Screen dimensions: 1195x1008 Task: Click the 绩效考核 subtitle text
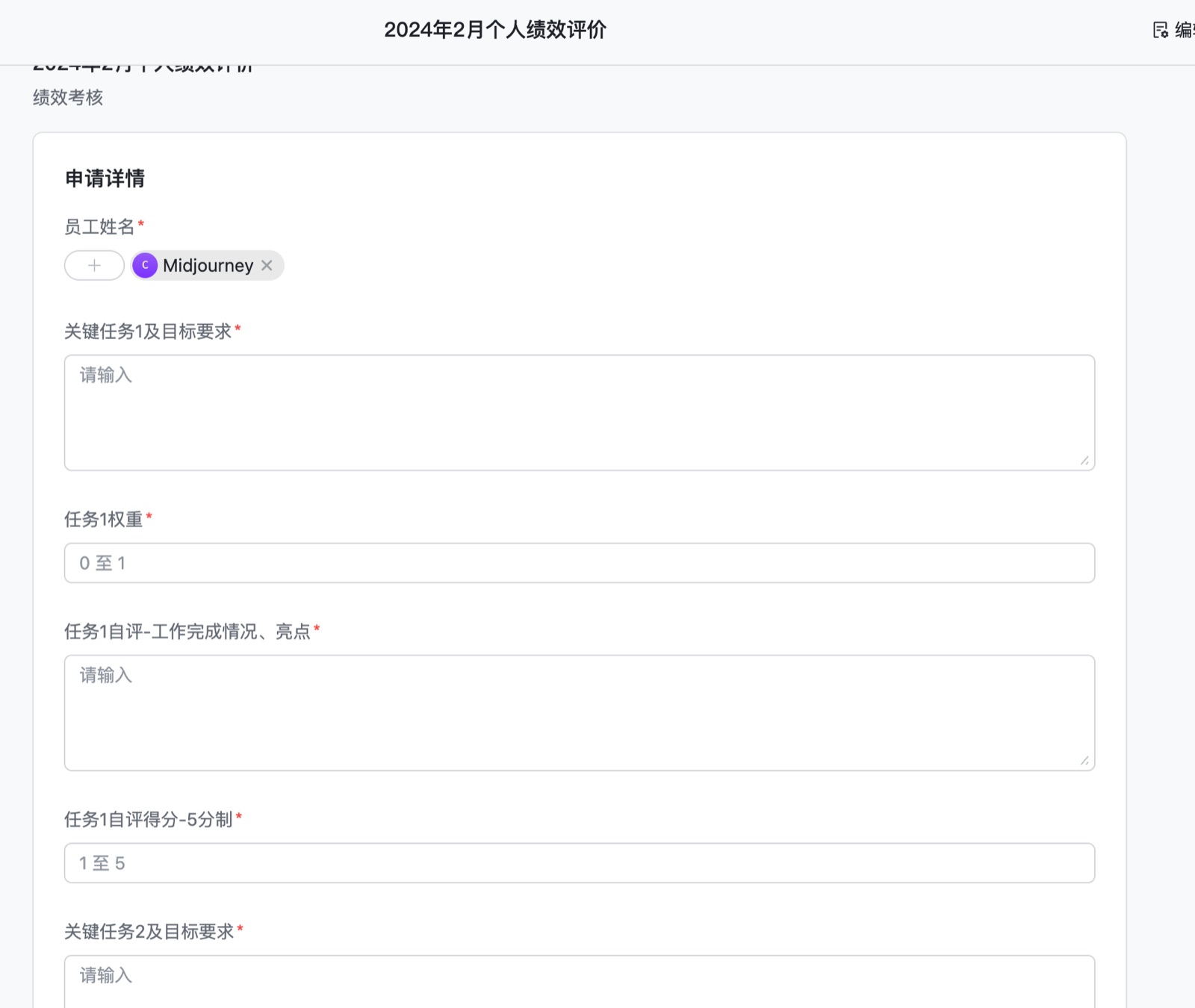[68, 98]
